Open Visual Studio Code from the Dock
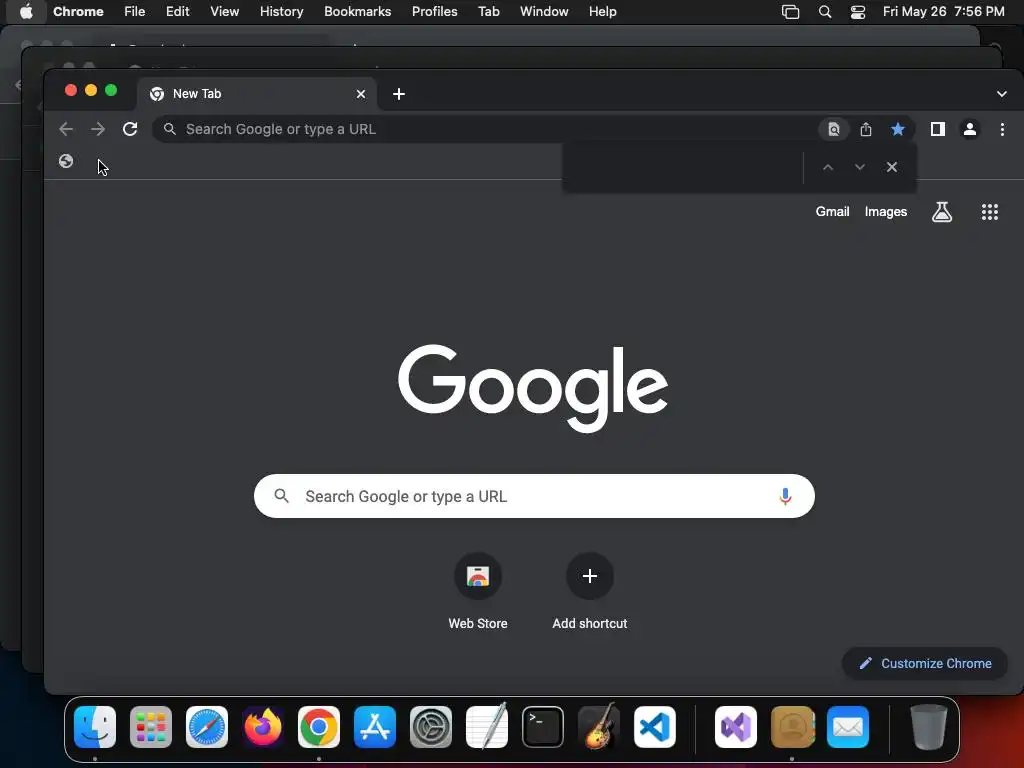1024x768 pixels. (x=654, y=727)
